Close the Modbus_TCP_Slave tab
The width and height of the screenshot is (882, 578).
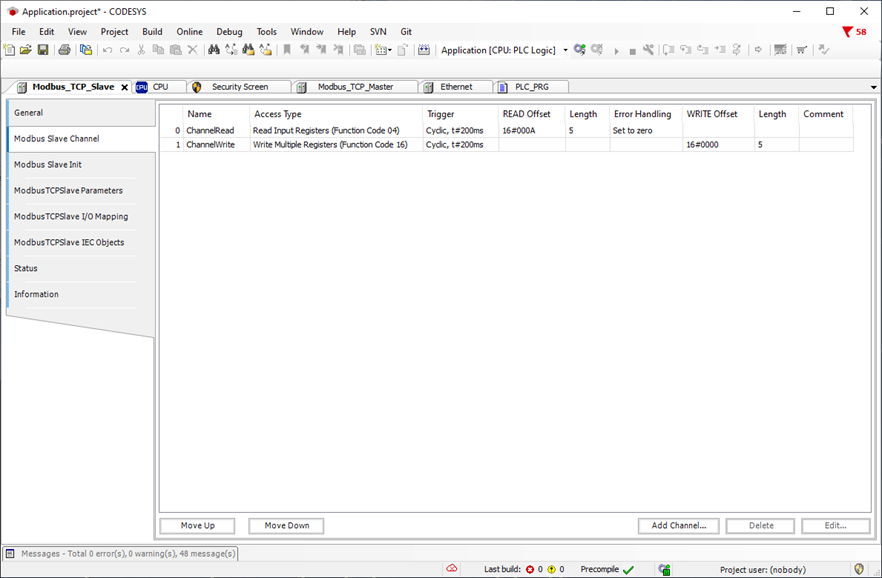[125, 88]
